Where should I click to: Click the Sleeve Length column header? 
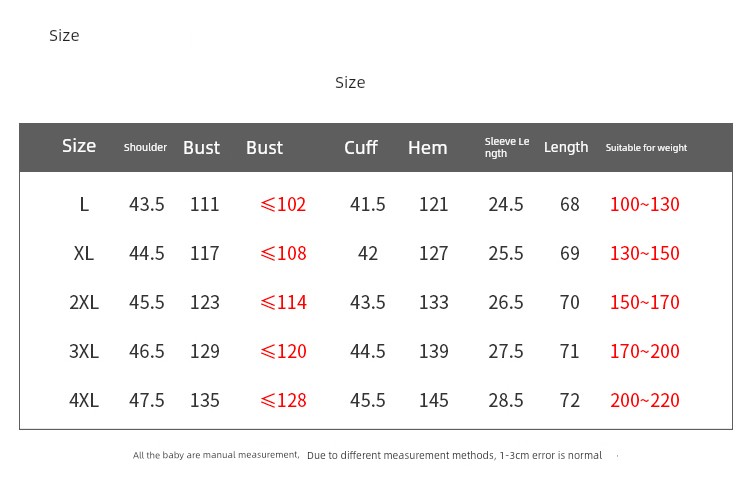506,148
